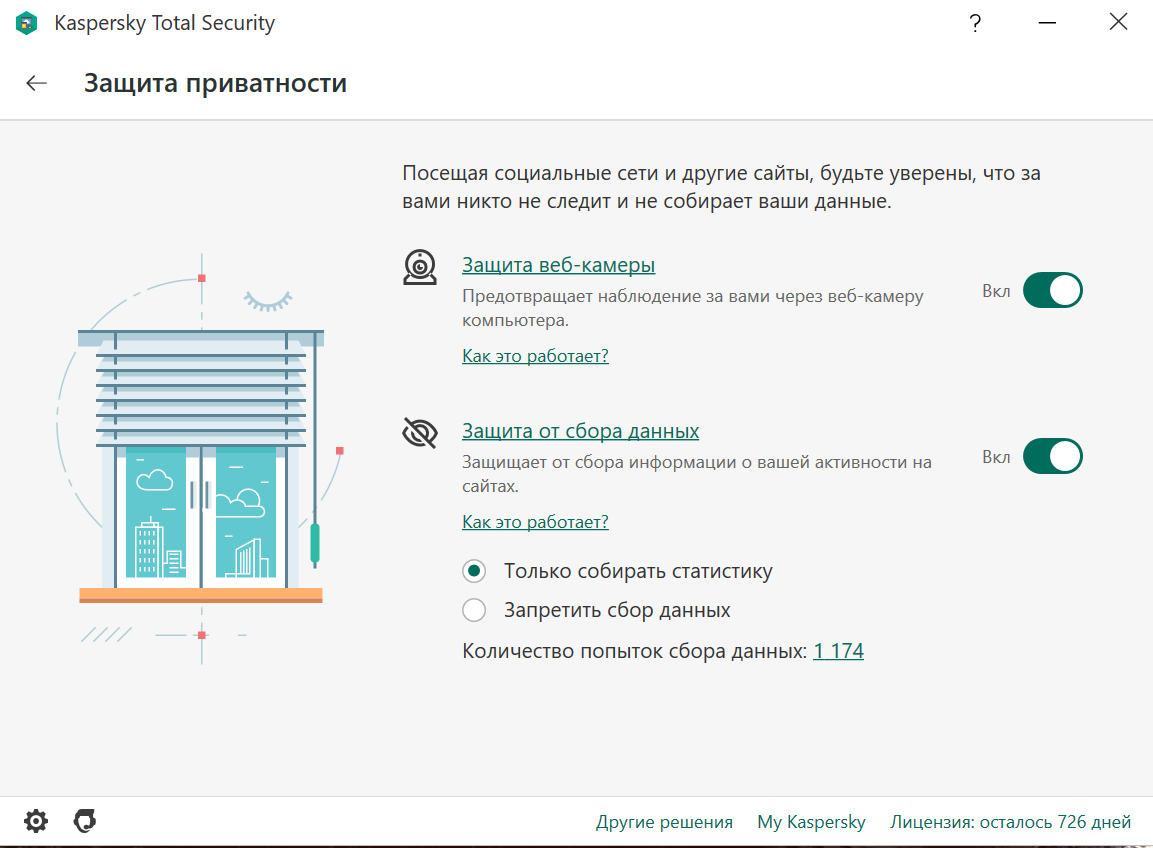
Task: Click Лицензия: осталось 726 дней link
Action: click(x=1010, y=822)
